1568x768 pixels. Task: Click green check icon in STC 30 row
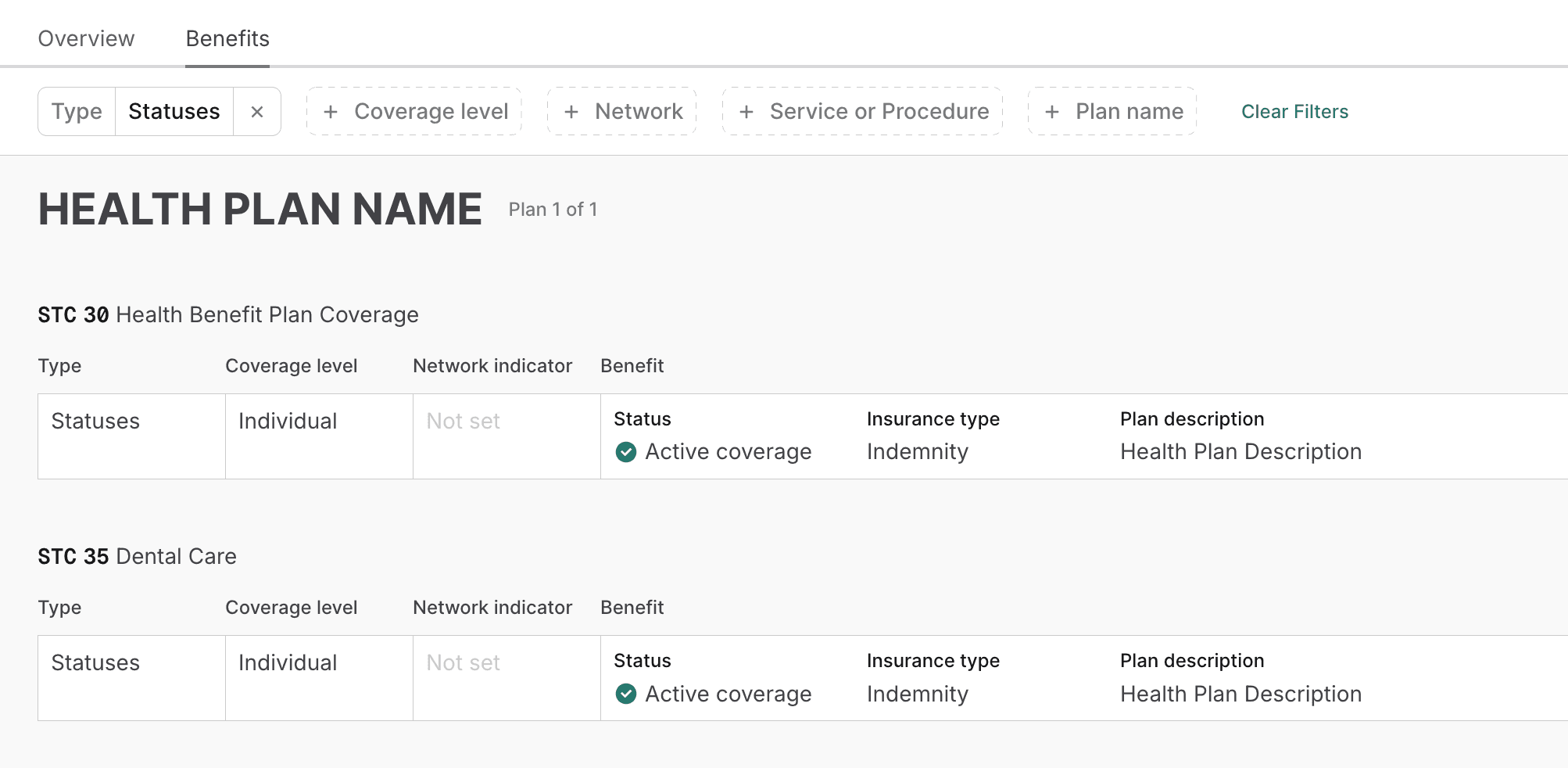pyautogui.click(x=626, y=452)
